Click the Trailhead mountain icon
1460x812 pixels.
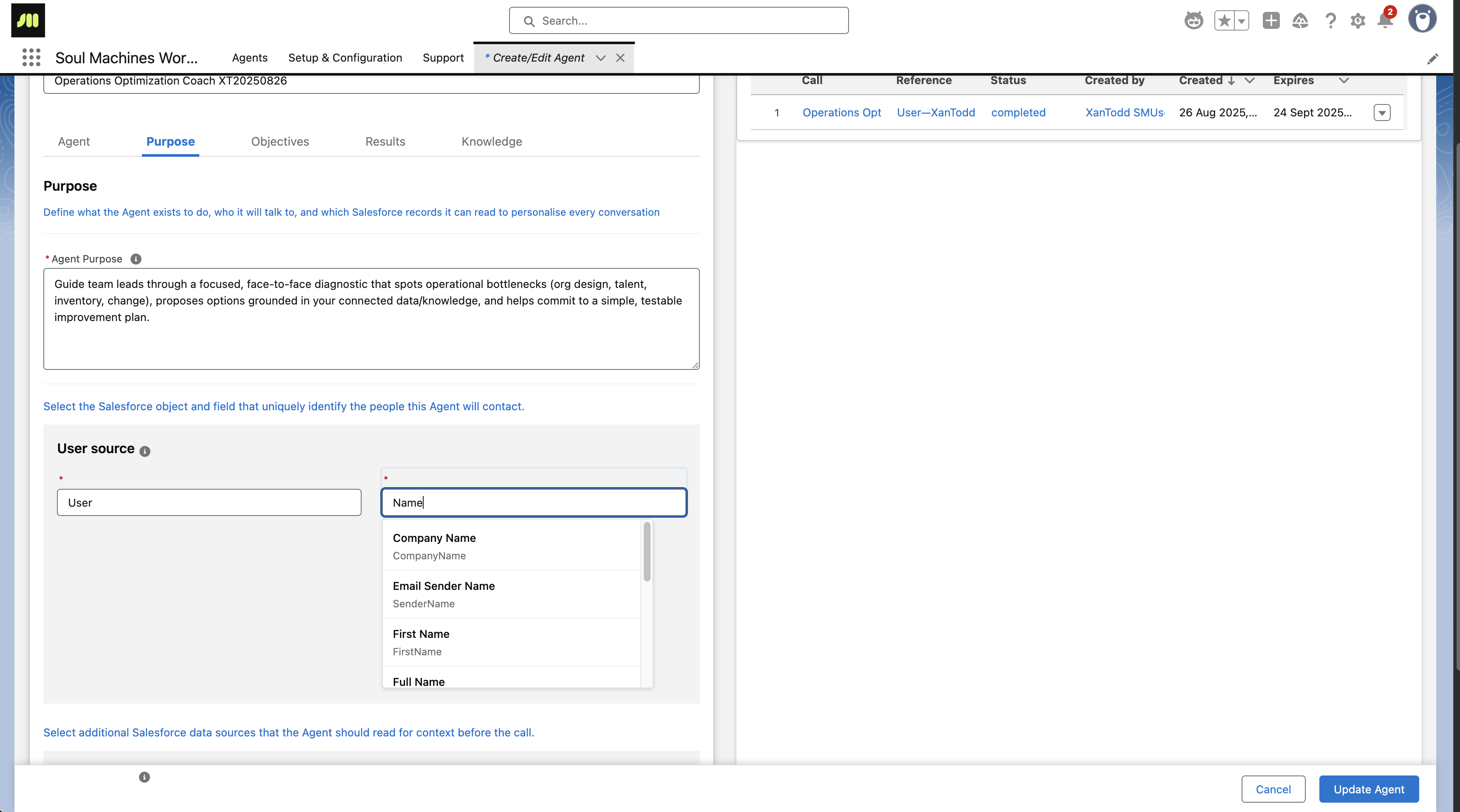1301,20
